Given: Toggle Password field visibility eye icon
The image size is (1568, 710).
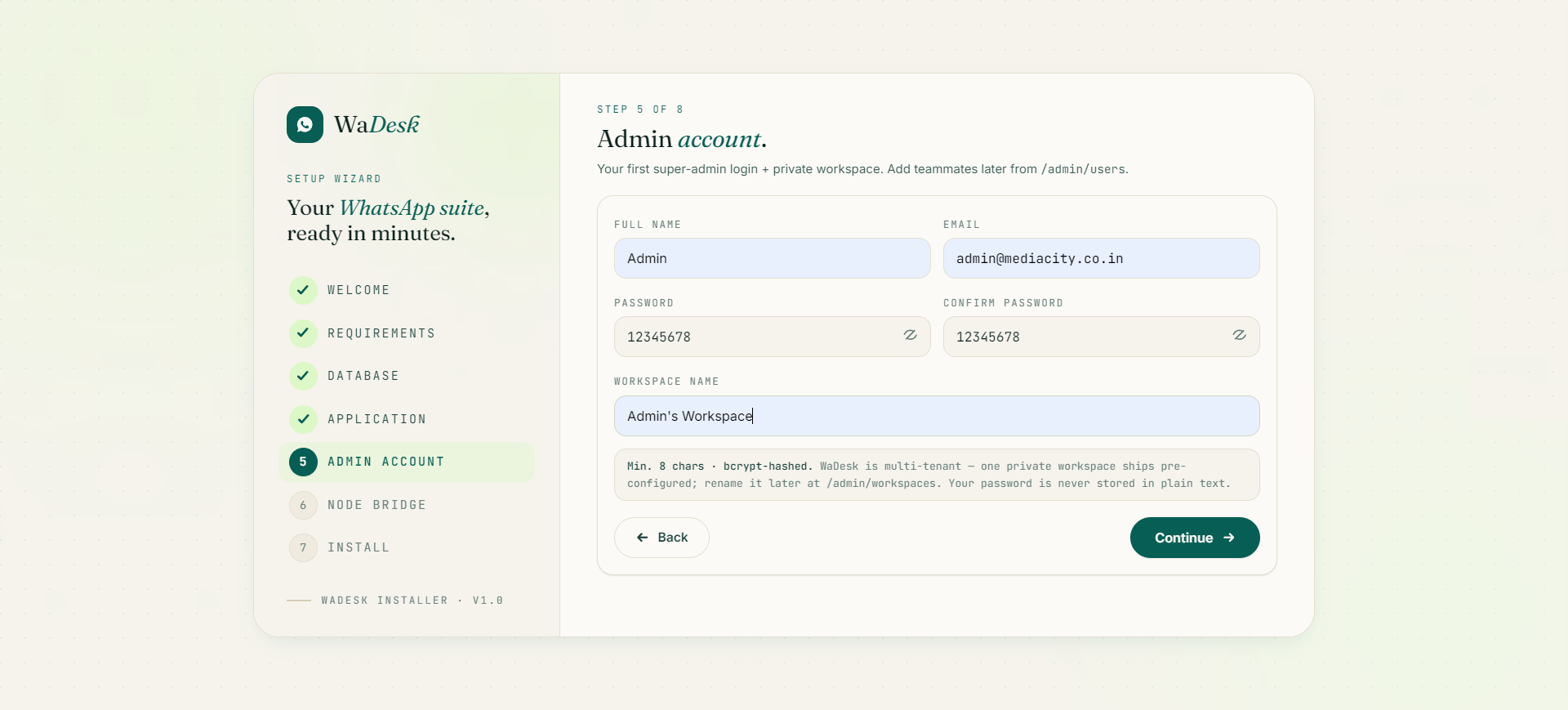Looking at the screenshot, I should point(910,336).
